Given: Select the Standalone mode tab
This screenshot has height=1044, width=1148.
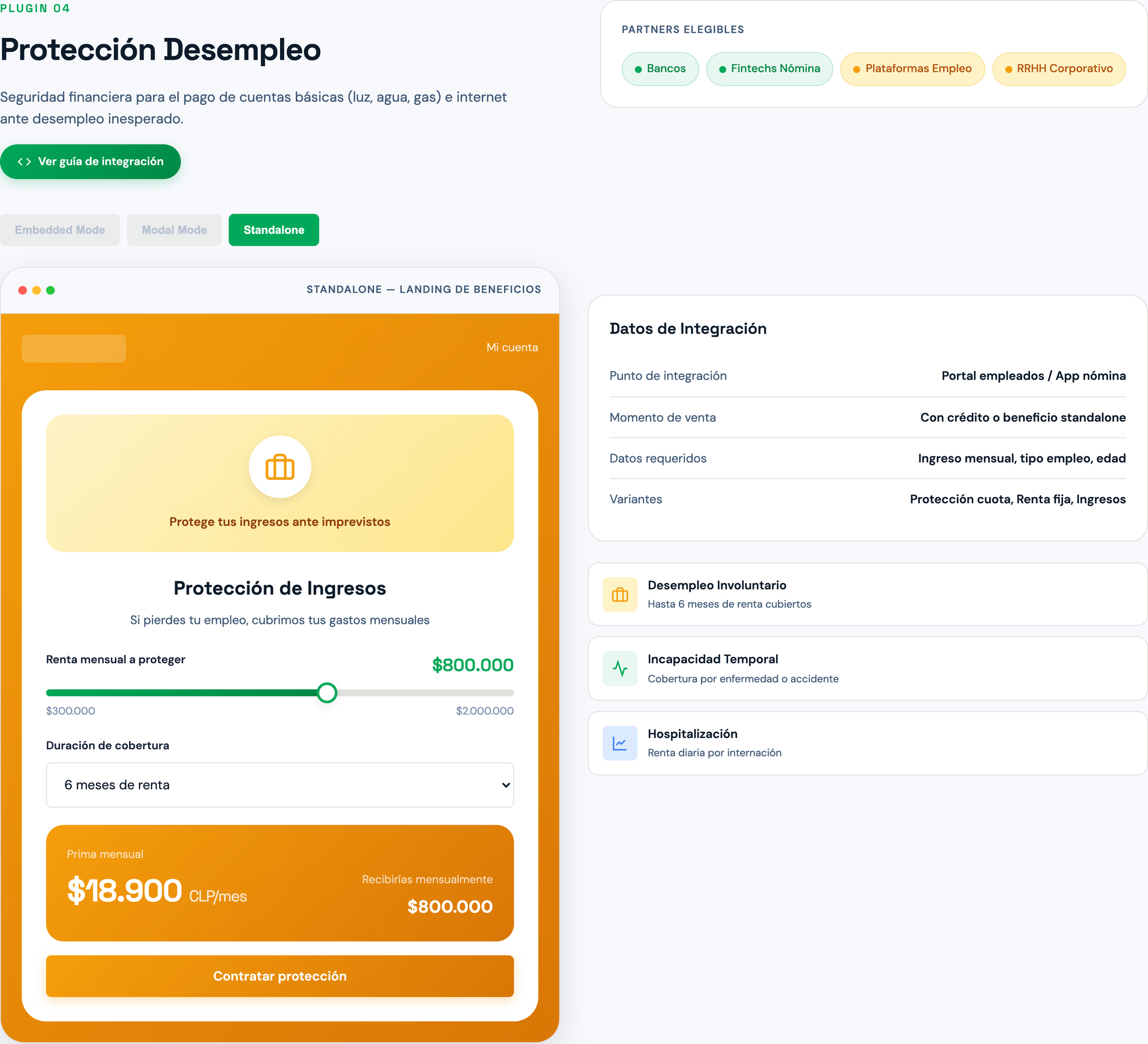Looking at the screenshot, I should pyautogui.click(x=274, y=230).
